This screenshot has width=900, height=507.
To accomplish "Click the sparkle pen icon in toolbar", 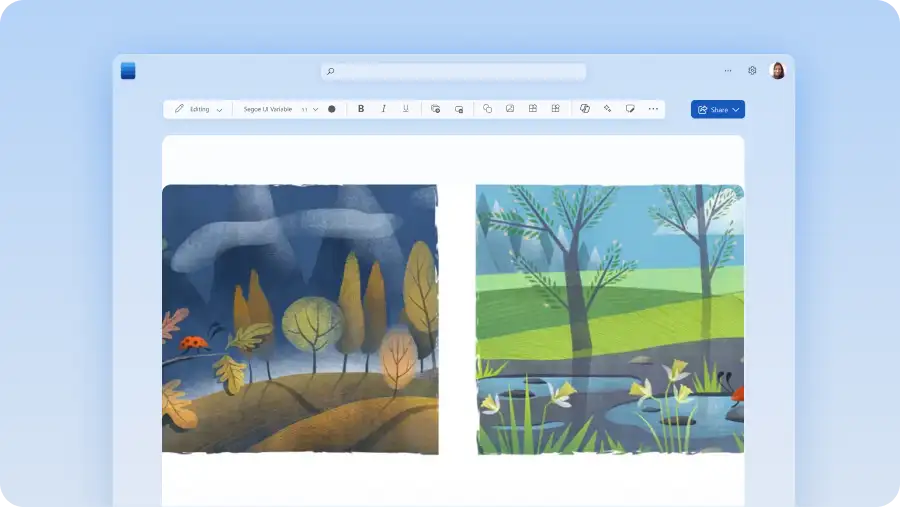I will 607,109.
